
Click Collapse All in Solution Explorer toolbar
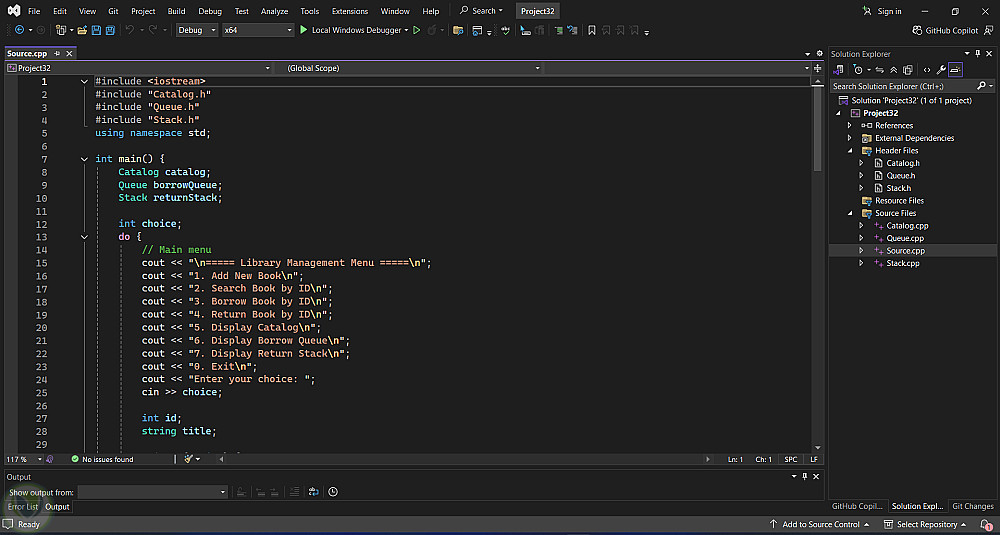pyautogui.click(x=894, y=70)
